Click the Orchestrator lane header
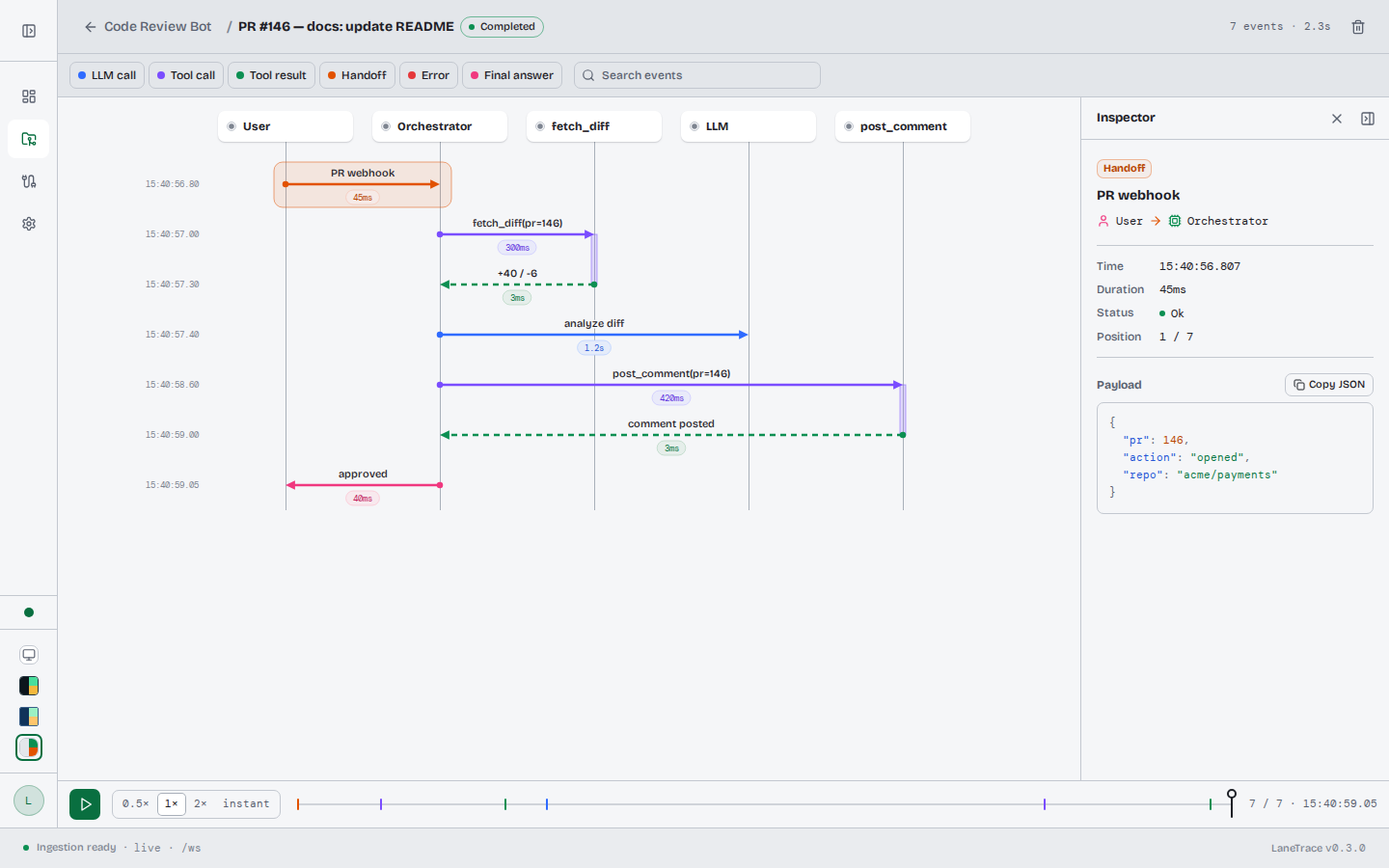 point(440,126)
